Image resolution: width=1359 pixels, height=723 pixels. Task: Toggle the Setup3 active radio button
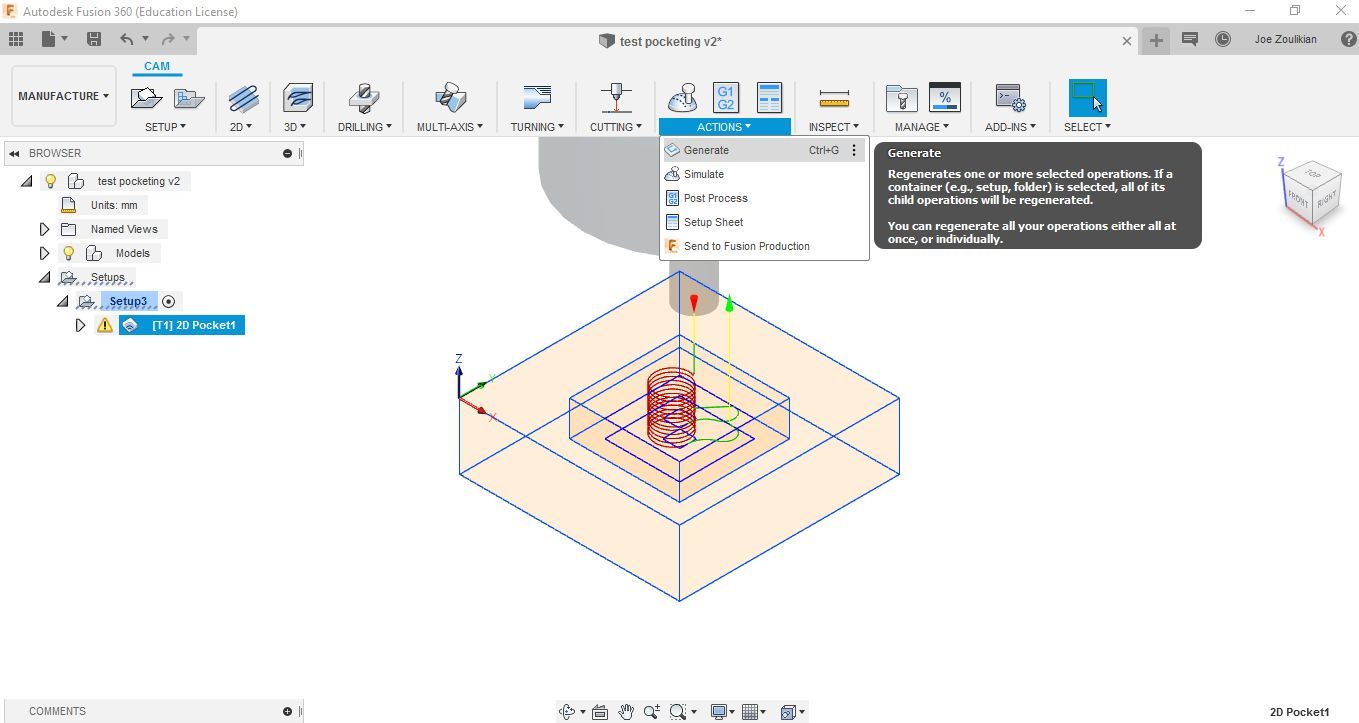pyautogui.click(x=168, y=301)
